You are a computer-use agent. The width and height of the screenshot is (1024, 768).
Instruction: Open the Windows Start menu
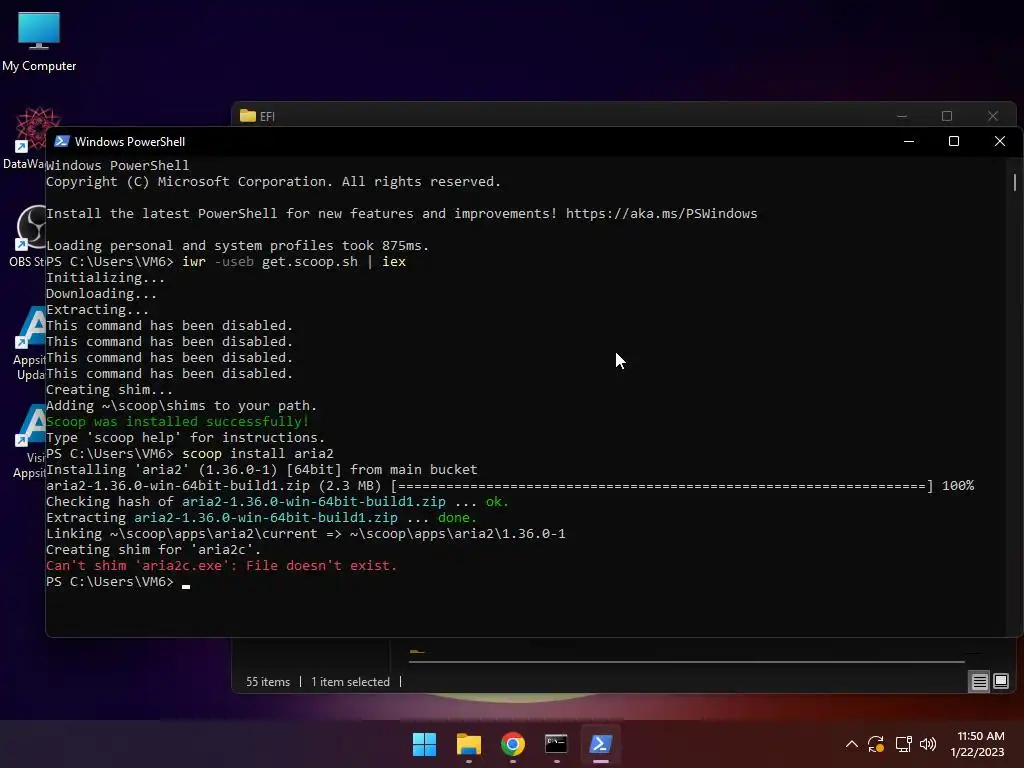[424, 744]
